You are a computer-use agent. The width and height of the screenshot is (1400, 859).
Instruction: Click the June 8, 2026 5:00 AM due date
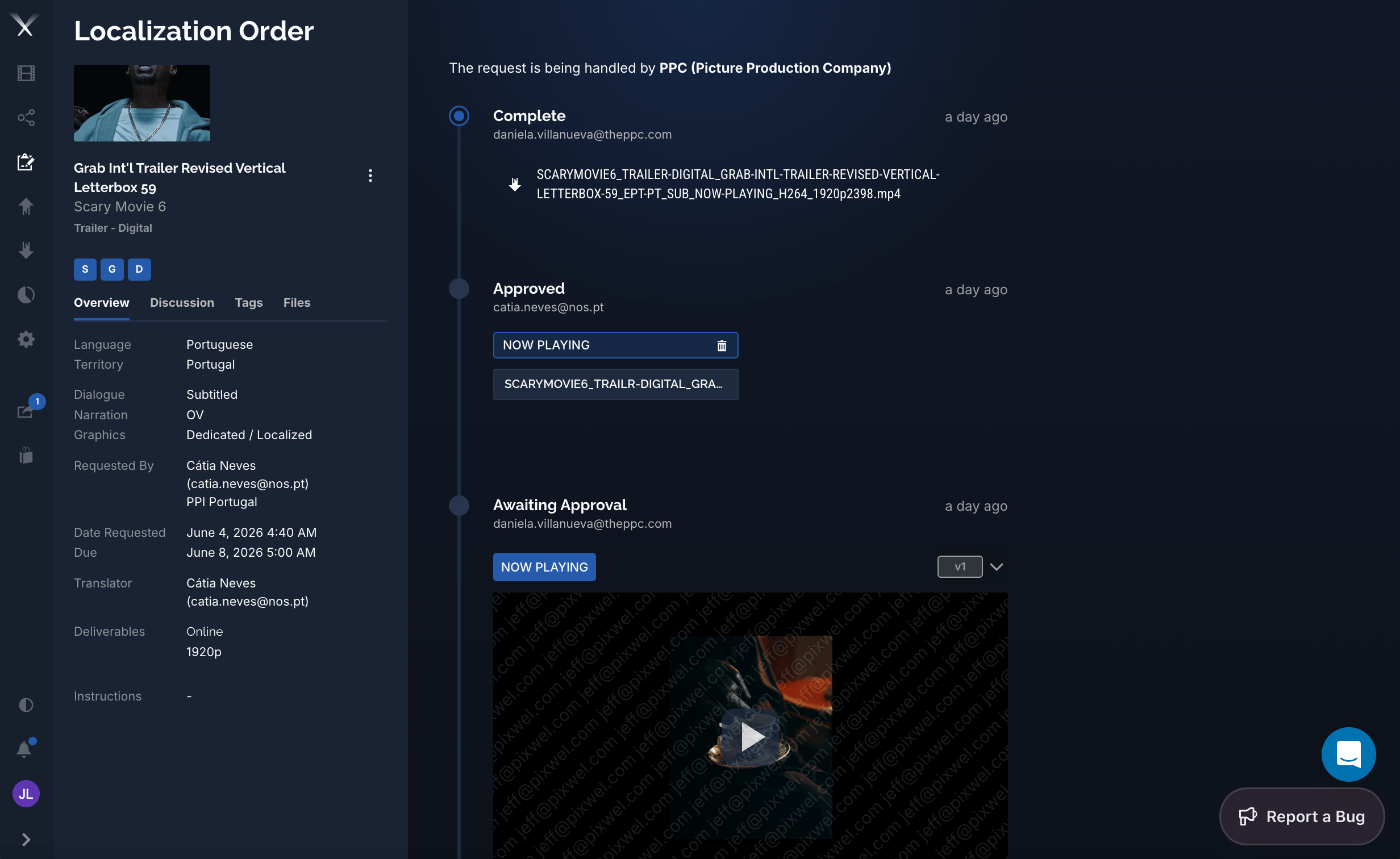(251, 553)
